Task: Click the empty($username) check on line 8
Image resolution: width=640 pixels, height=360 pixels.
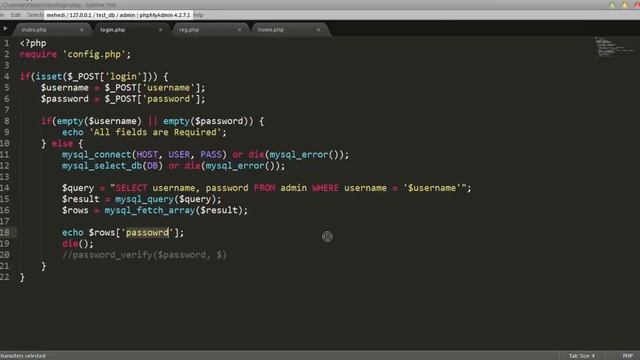Action: pos(99,121)
